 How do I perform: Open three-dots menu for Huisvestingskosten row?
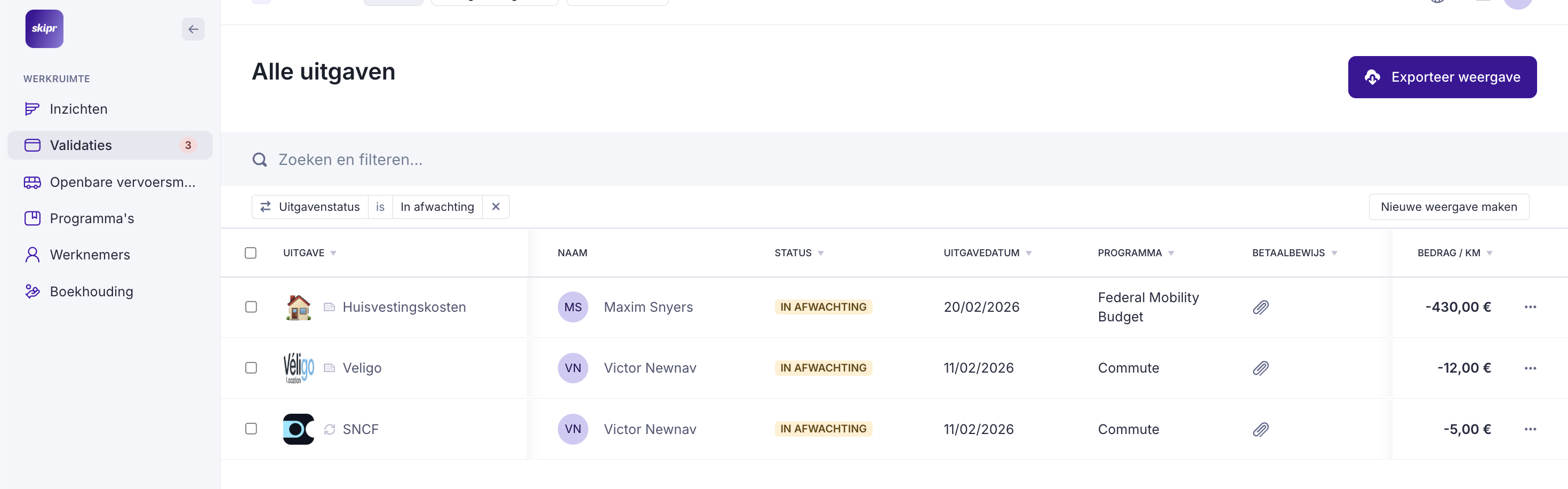[1530, 307]
